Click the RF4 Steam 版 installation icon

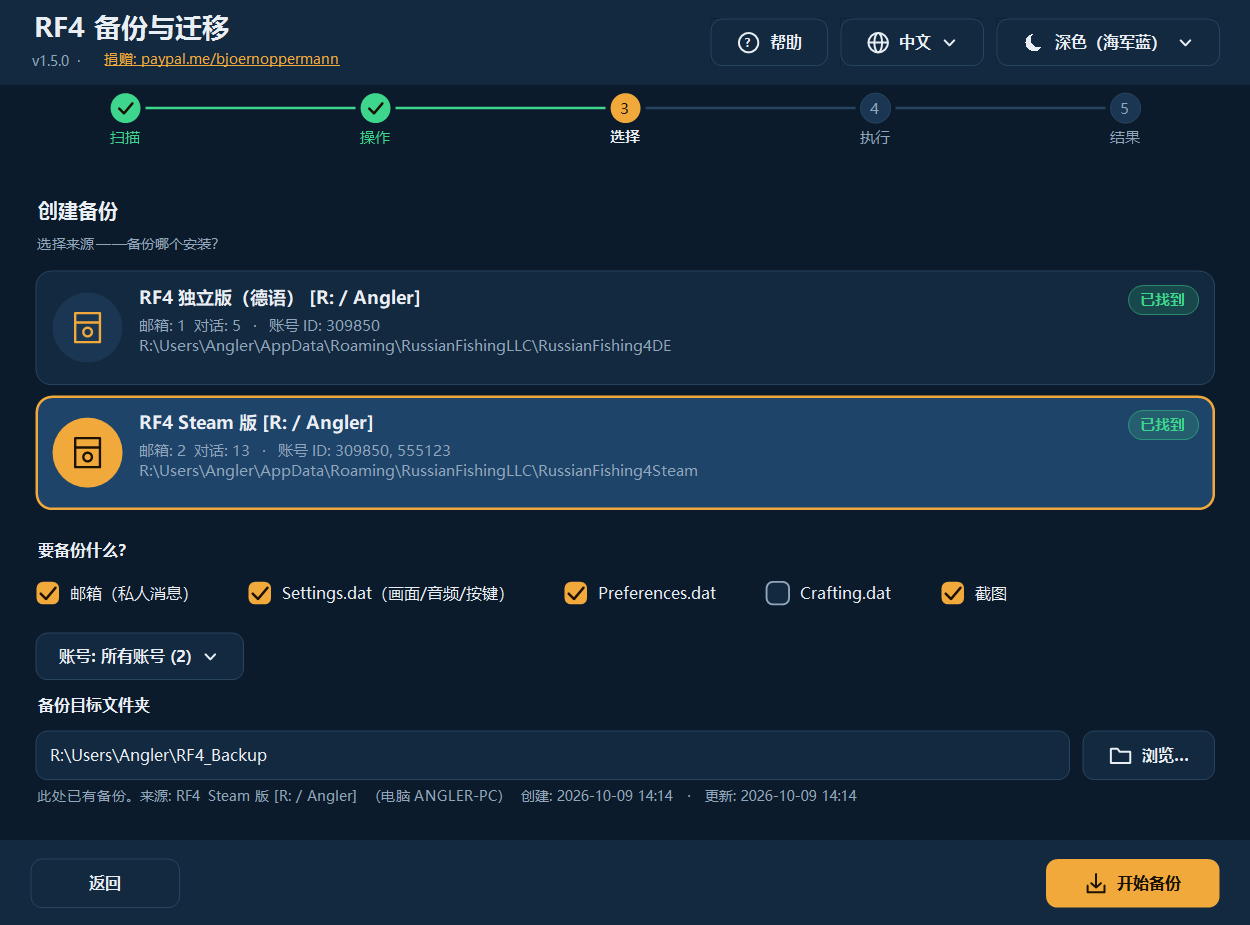87,452
